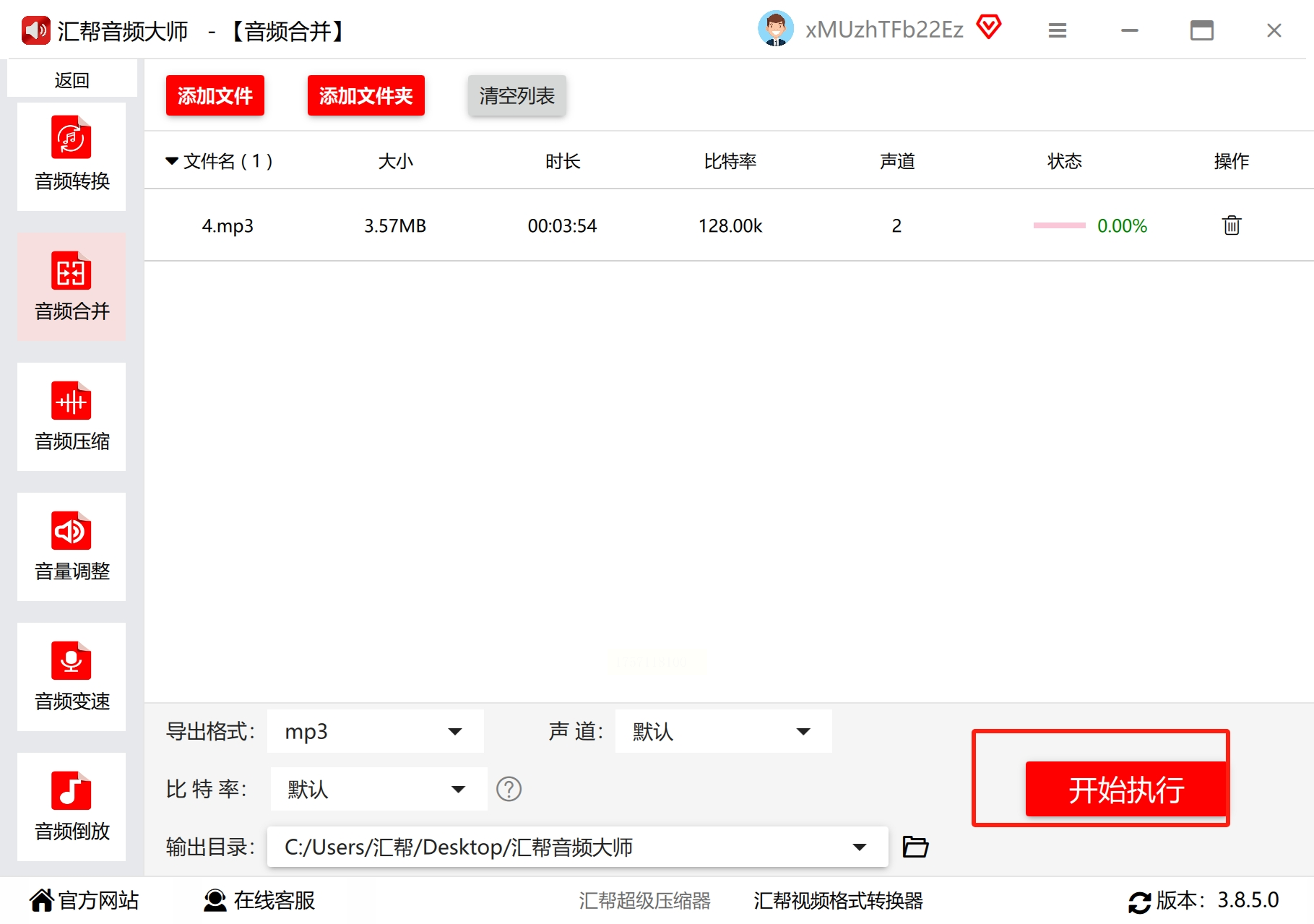This screenshot has width=1314, height=924.
Task: Open the hamburger menu in title bar
Action: (1058, 30)
